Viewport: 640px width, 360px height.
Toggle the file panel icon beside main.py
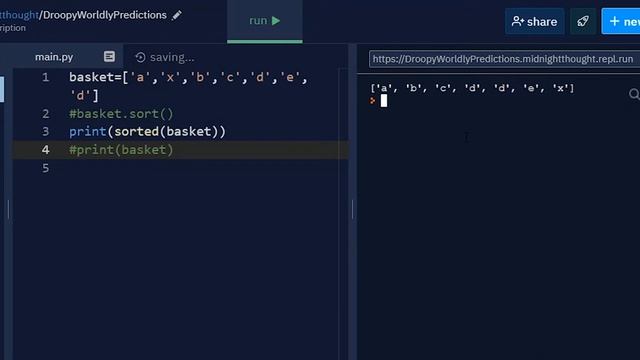click(x=109, y=57)
